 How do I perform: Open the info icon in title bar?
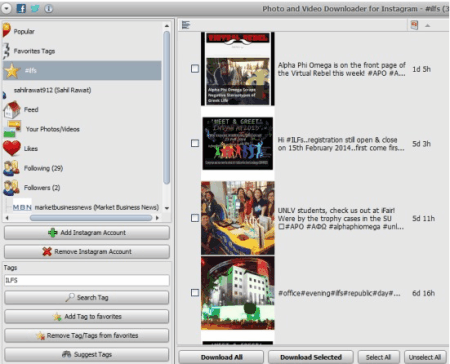coord(49,9)
